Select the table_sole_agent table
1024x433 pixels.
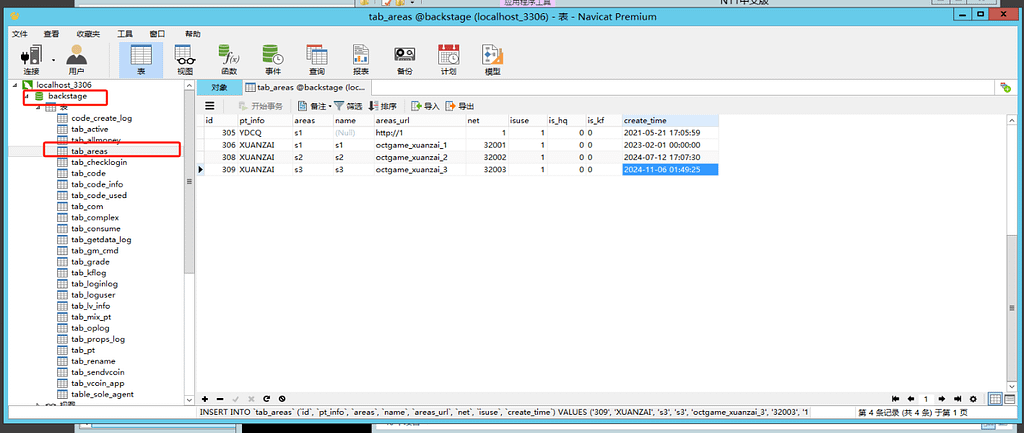(102, 394)
